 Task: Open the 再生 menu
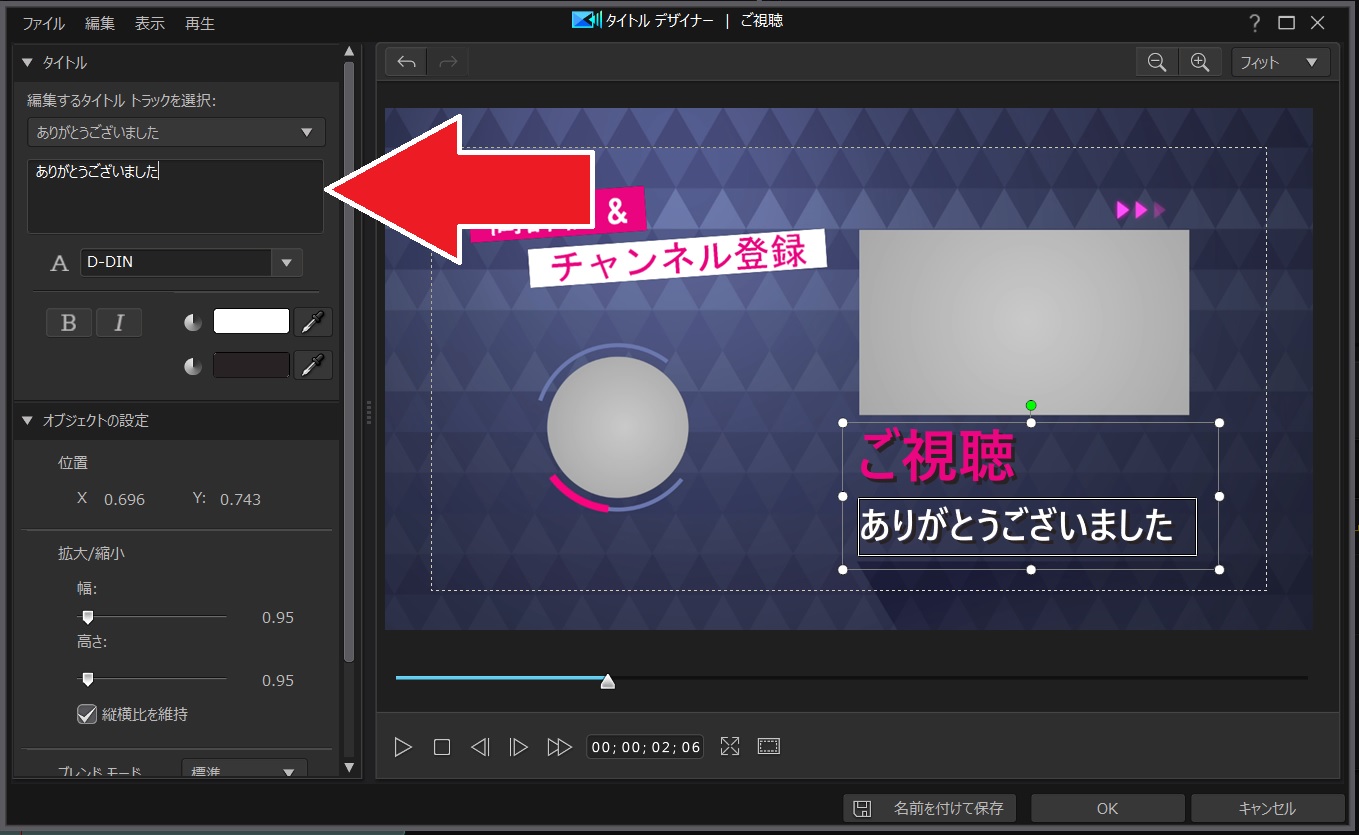[200, 23]
